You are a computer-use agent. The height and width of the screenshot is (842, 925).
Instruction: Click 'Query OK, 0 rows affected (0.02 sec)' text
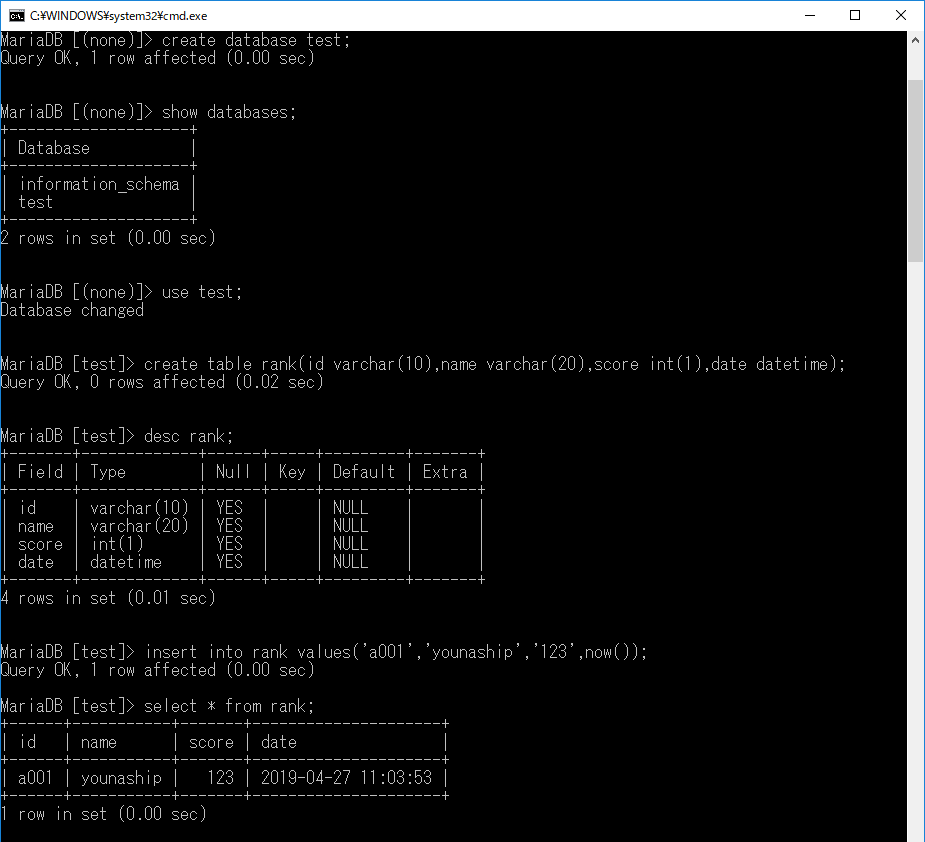(x=162, y=382)
